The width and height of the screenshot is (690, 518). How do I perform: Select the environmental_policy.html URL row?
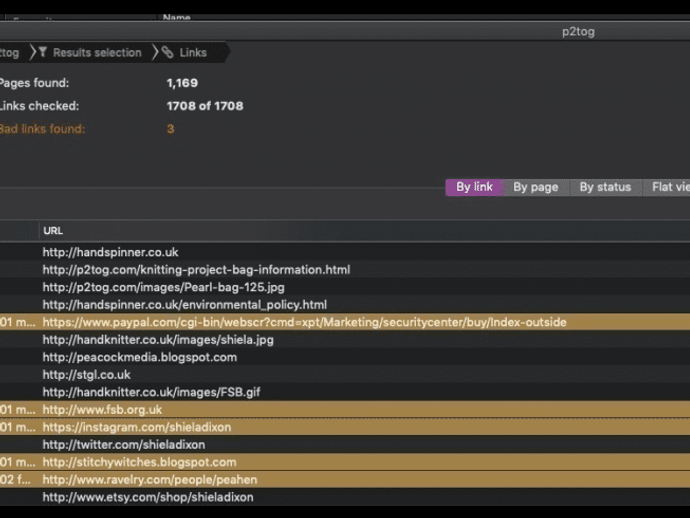tap(345, 305)
